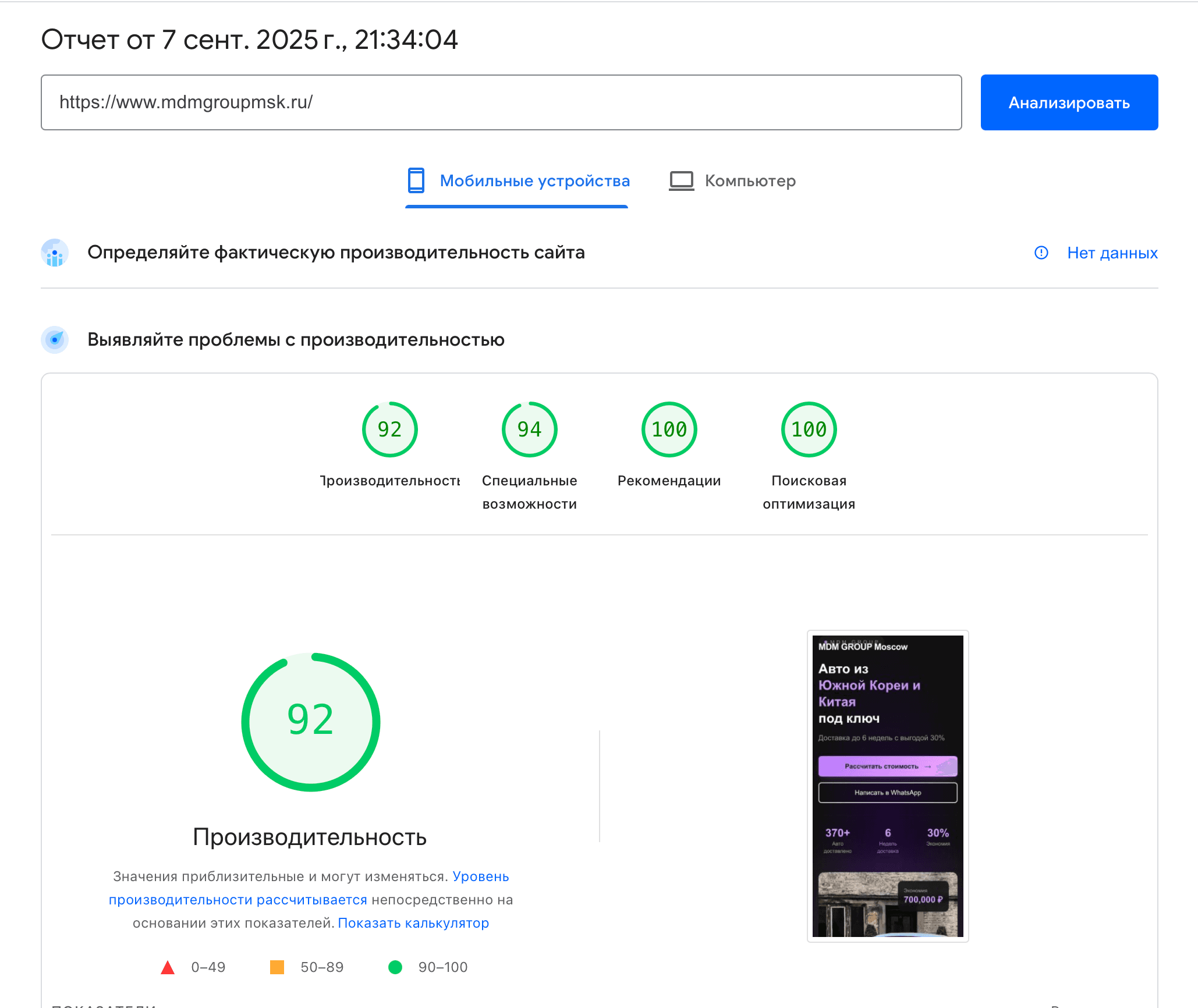The image size is (1198, 1008).
Task: Click the field data chart icon
Action: click(x=55, y=253)
